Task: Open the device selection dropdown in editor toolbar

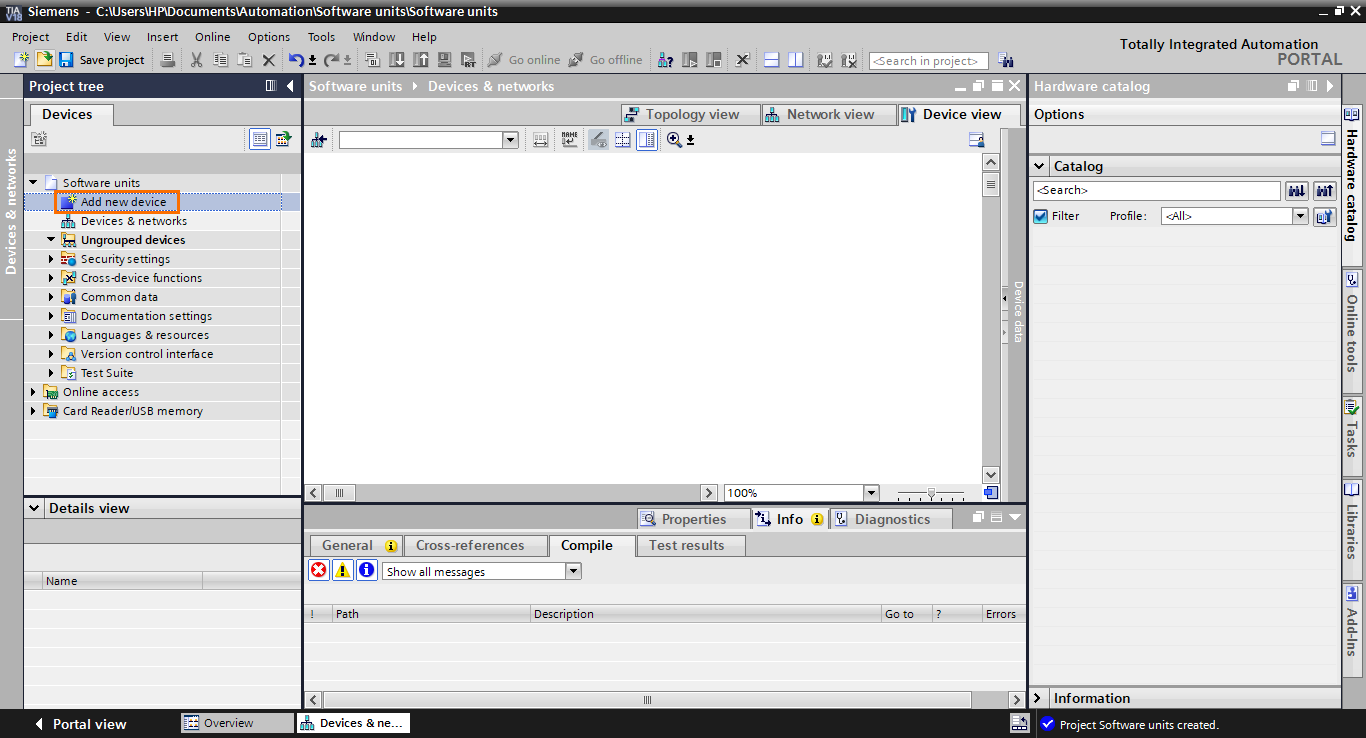Action: pyautogui.click(x=510, y=141)
